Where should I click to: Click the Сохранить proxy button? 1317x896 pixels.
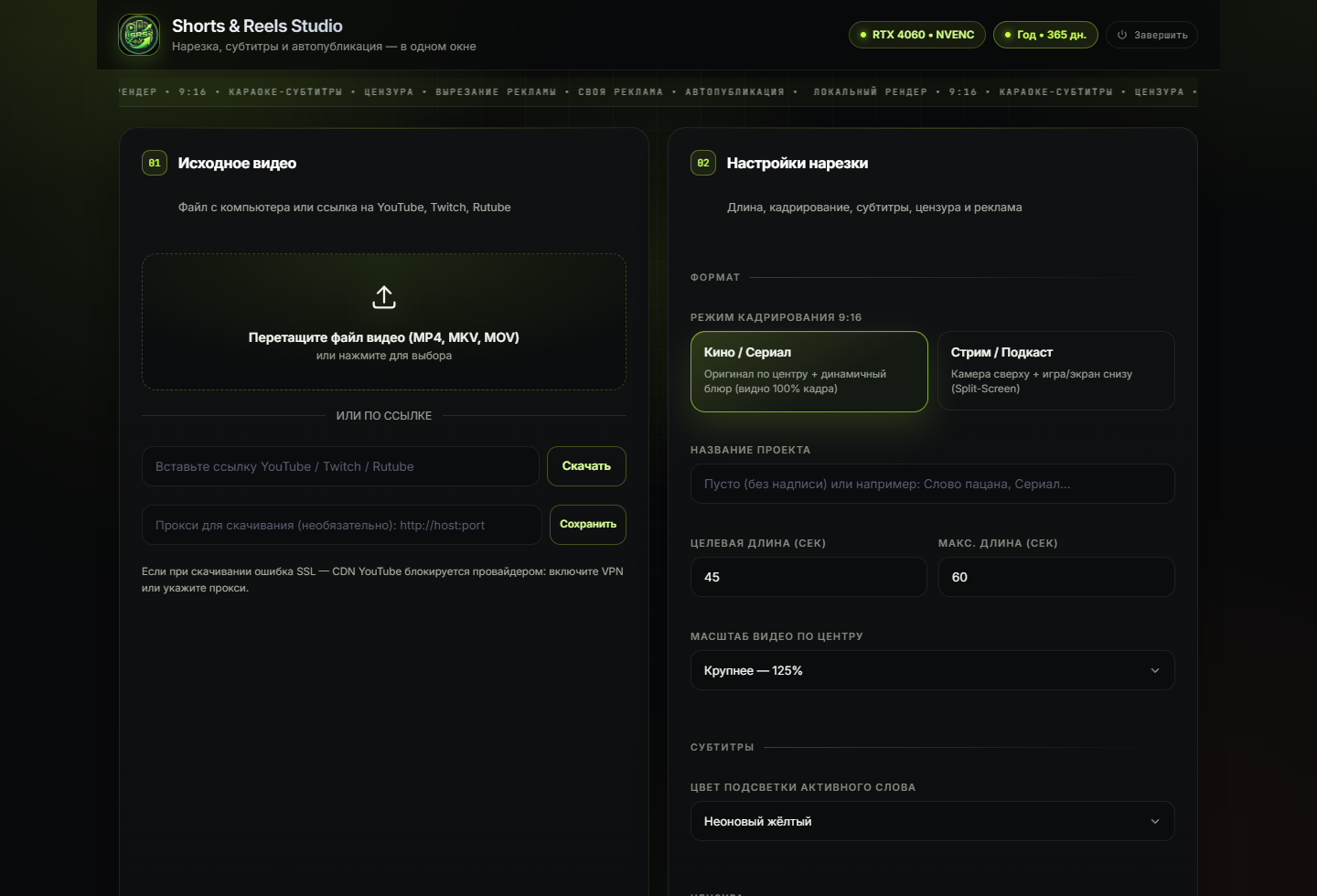point(588,525)
